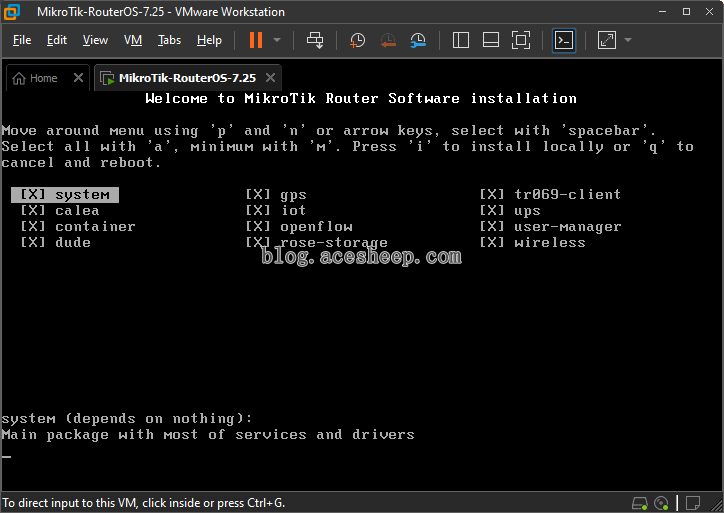Enter full screen mode icon
Image resolution: width=724 pixels, height=513 pixels.
(521, 40)
